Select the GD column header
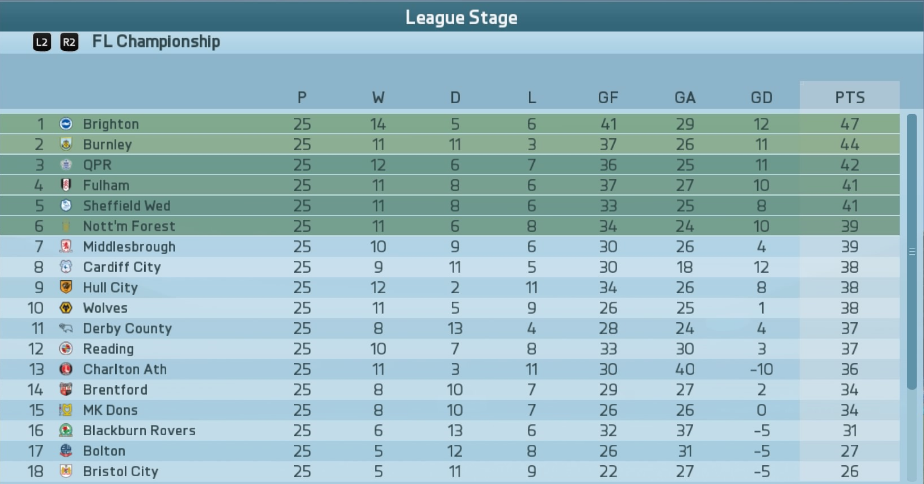 click(x=761, y=97)
